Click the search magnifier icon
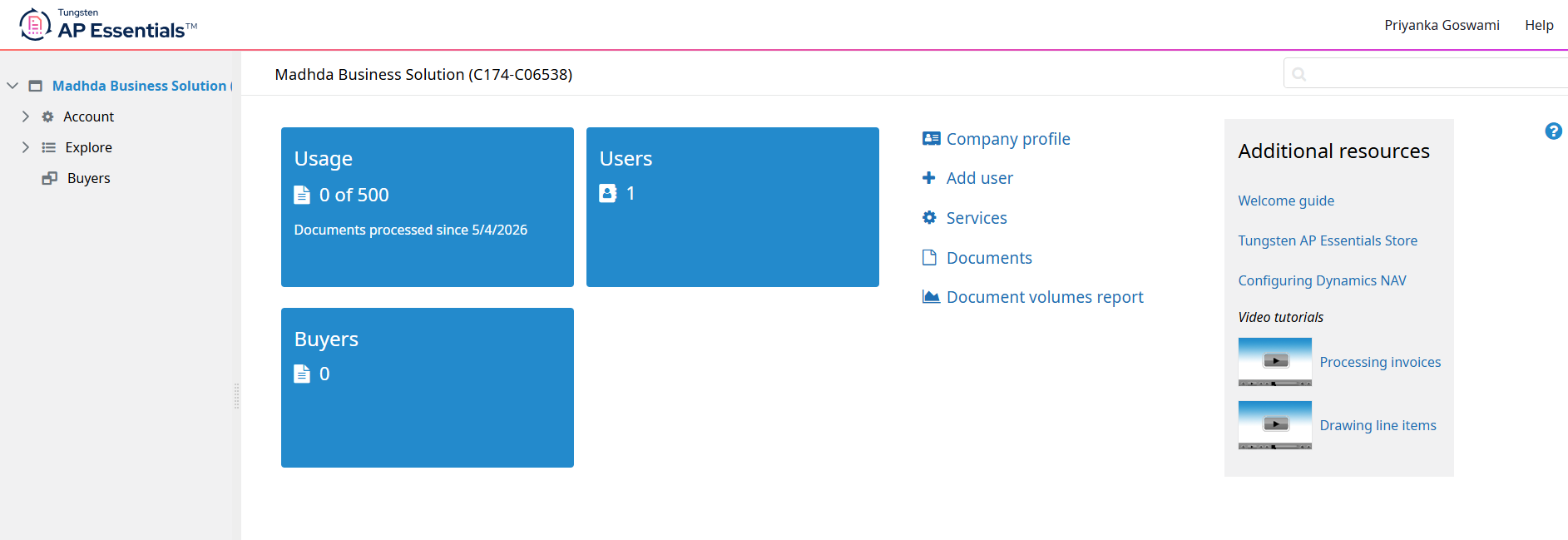 click(x=1299, y=74)
